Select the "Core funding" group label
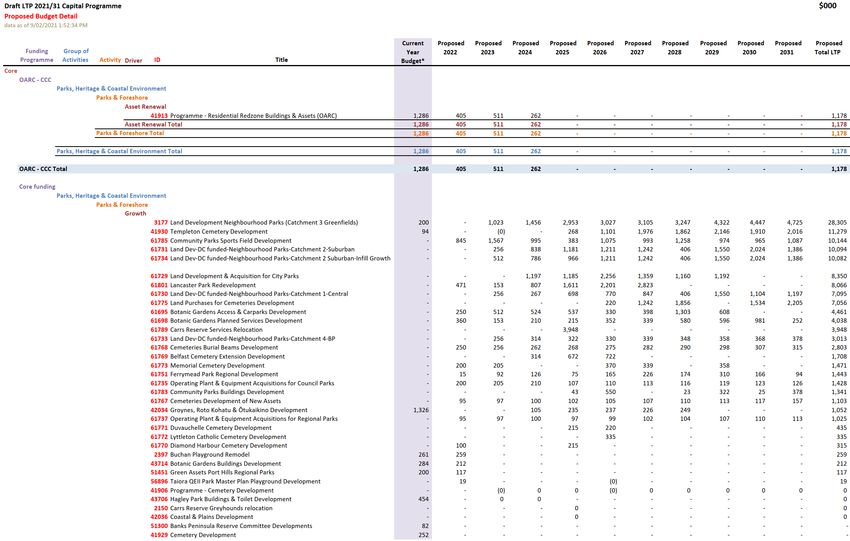The height and width of the screenshot is (541, 850). click(37, 186)
